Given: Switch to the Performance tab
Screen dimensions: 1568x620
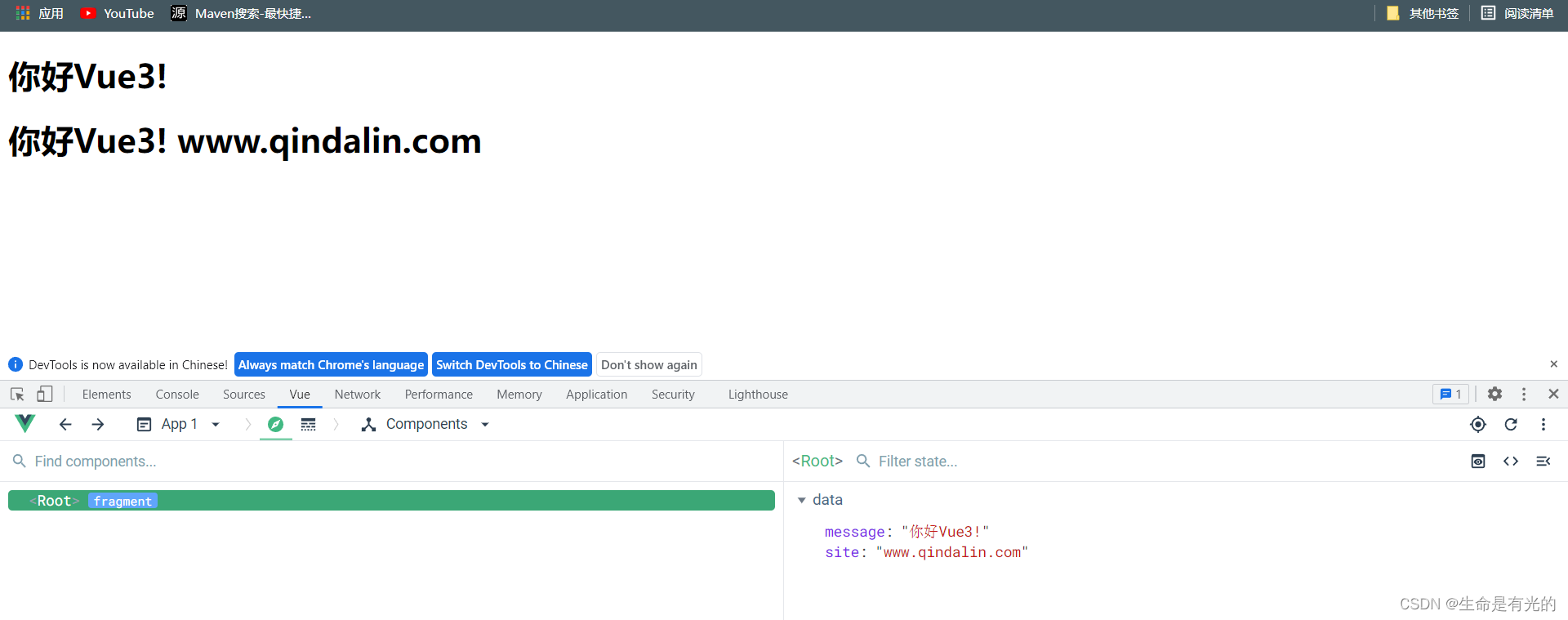Looking at the screenshot, I should click(x=439, y=394).
